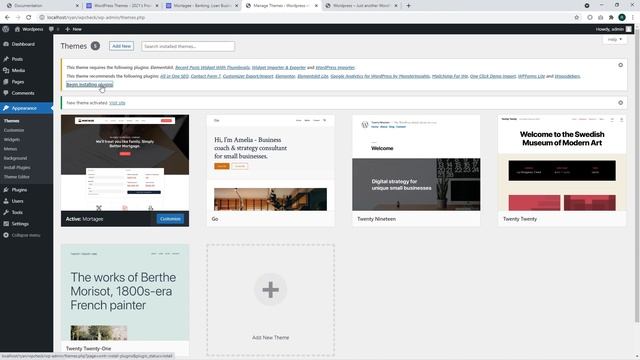640x360 pixels.
Task: Open the Background submenu item
Action: tap(16, 158)
